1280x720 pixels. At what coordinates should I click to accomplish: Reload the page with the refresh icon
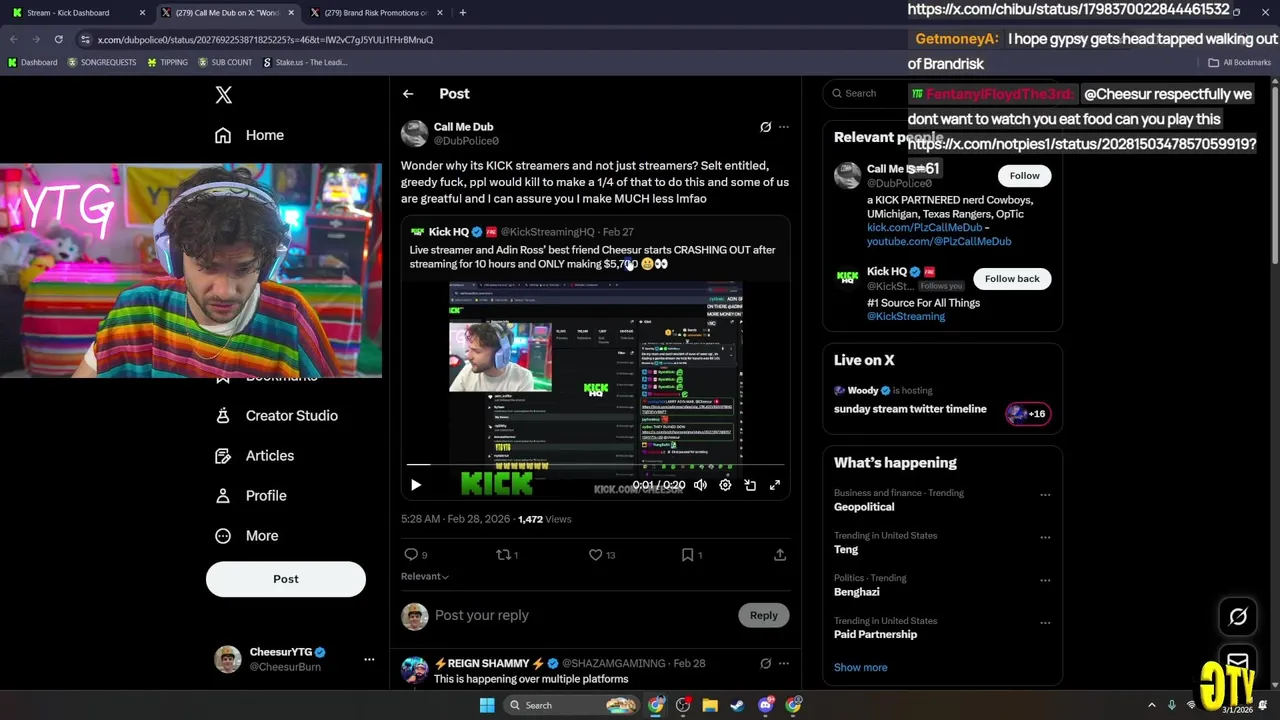point(59,39)
